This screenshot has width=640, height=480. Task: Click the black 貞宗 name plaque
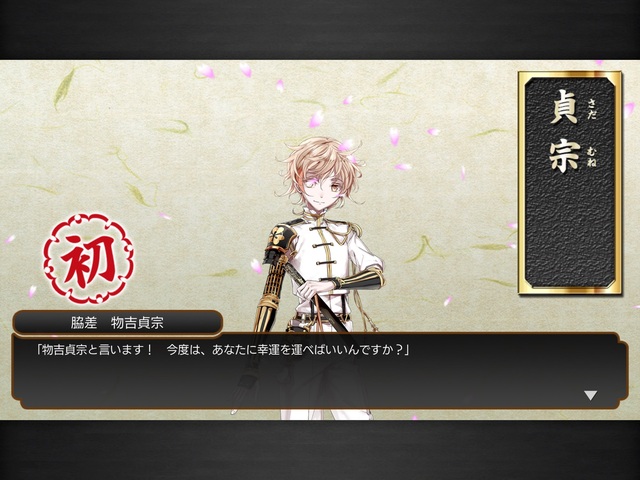click(570, 182)
